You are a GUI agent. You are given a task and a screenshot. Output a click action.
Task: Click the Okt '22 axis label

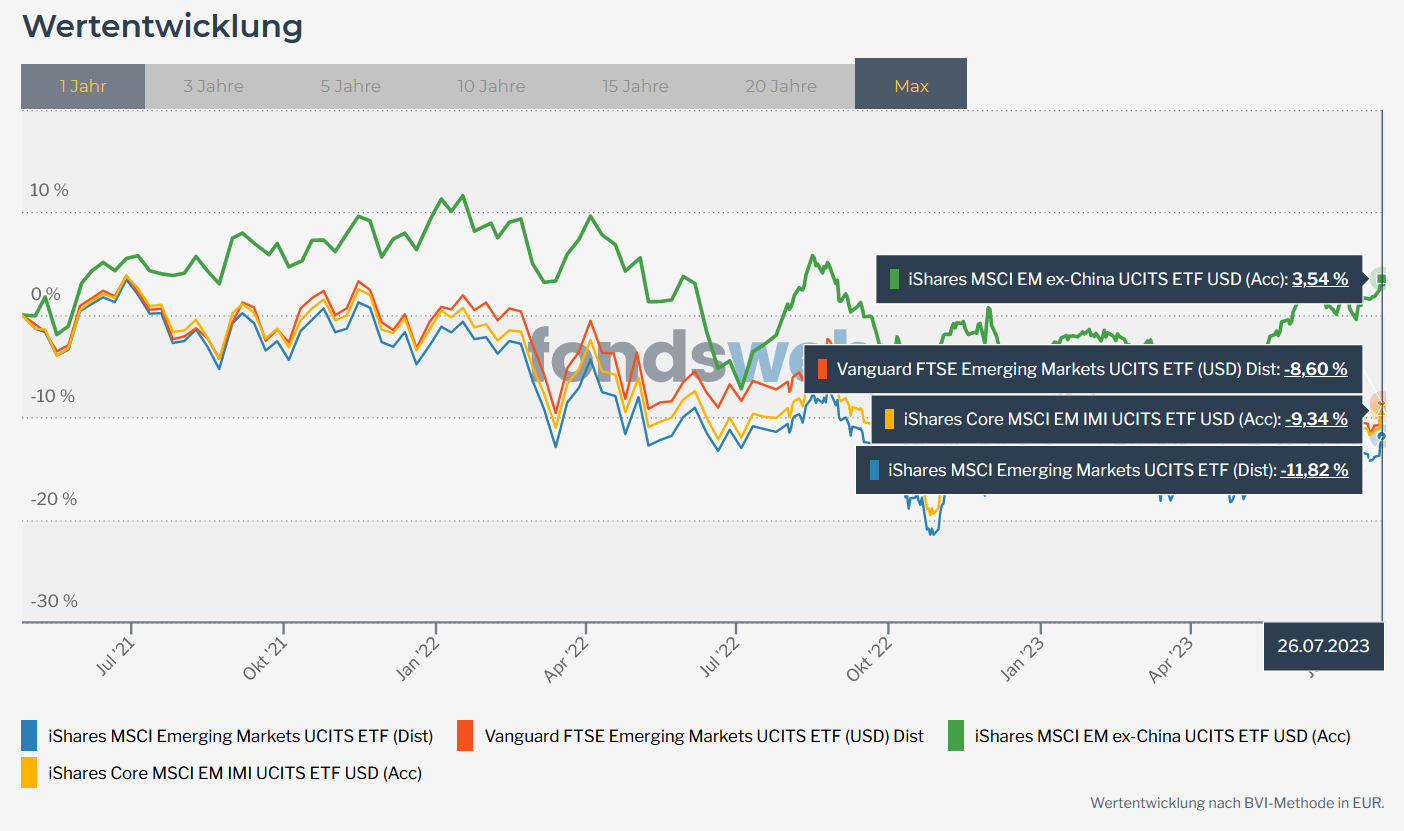870,662
